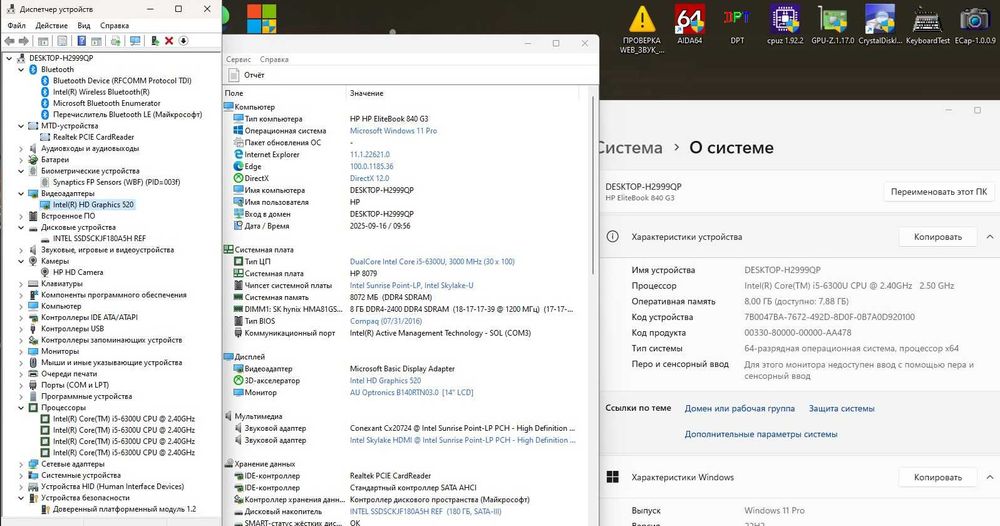The height and width of the screenshot is (526, 1000).
Task: Open the DPT desktop shortcut
Action: (737, 27)
